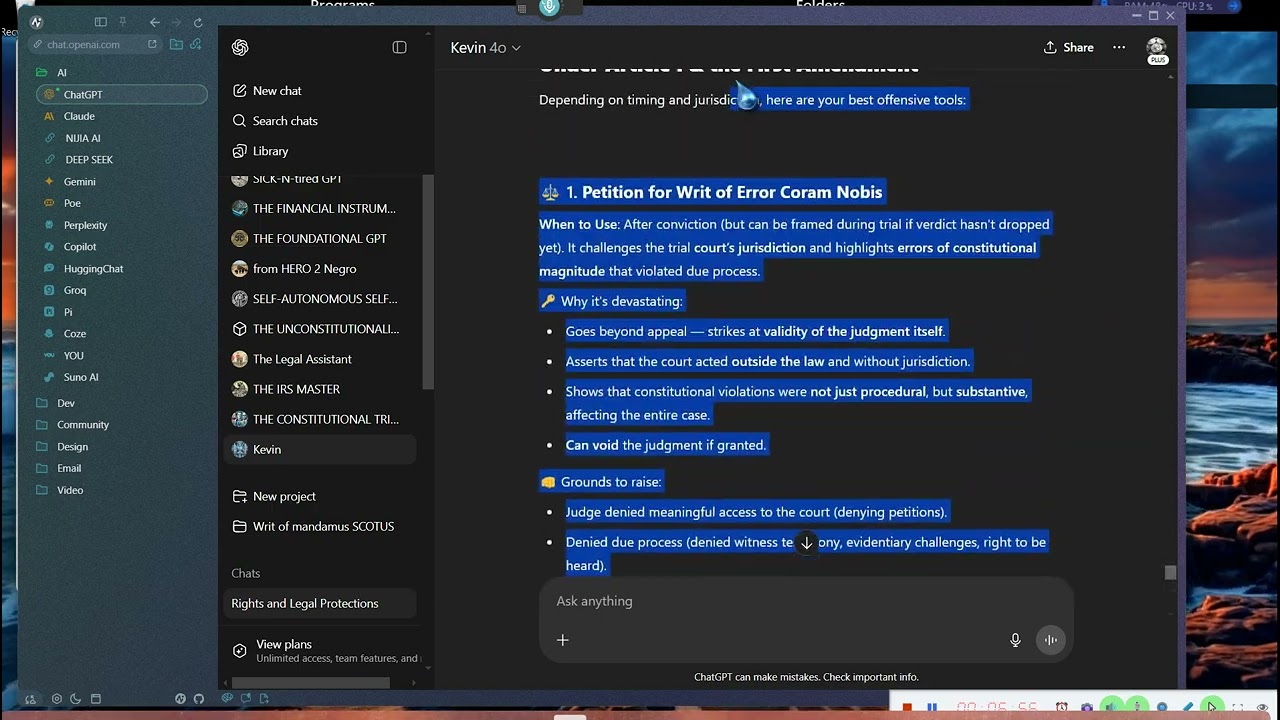Click the open-in-new-window icon in address bar

[152, 44]
